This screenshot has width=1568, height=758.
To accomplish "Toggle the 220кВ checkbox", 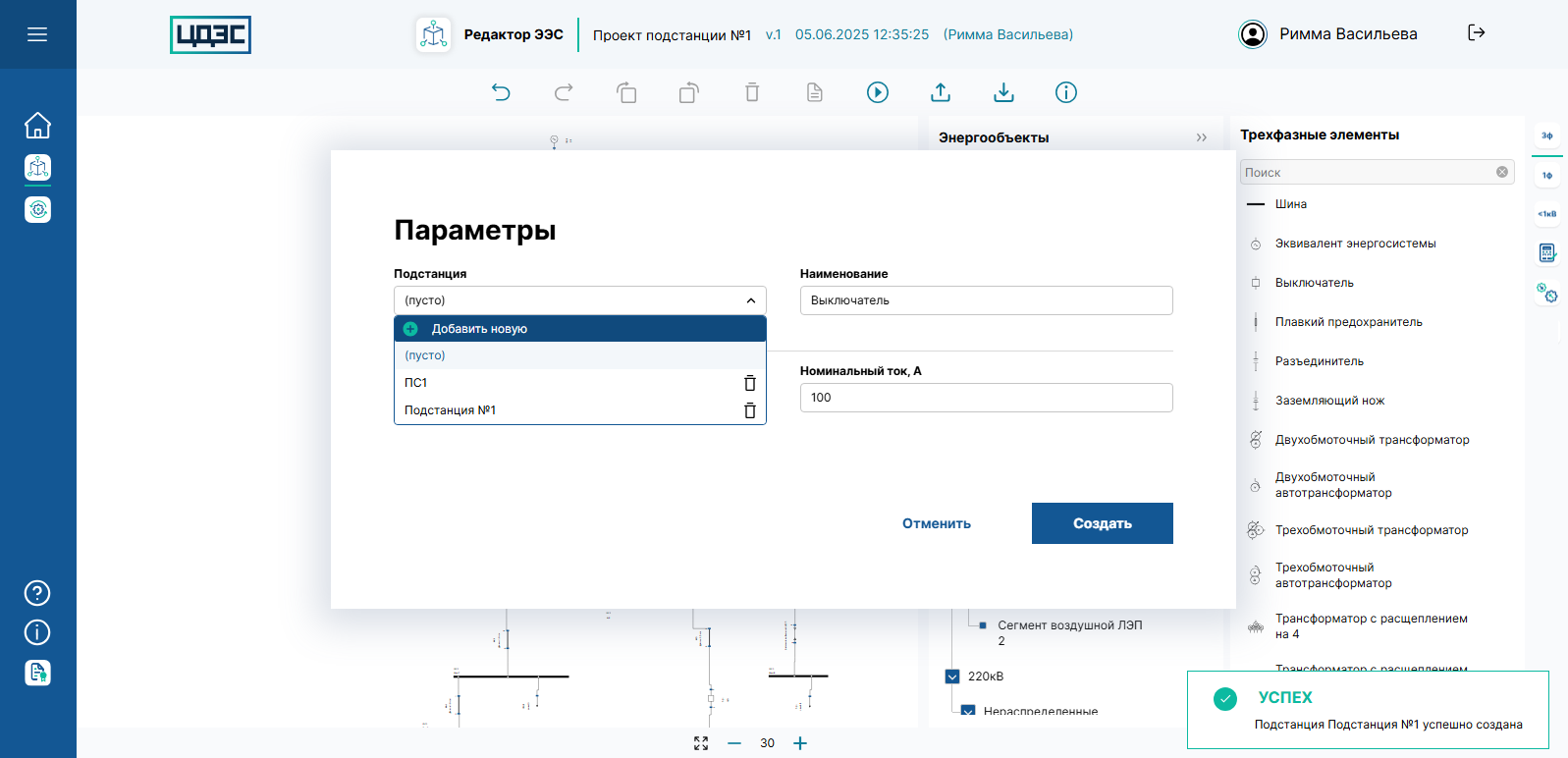I will (x=952, y=677).
